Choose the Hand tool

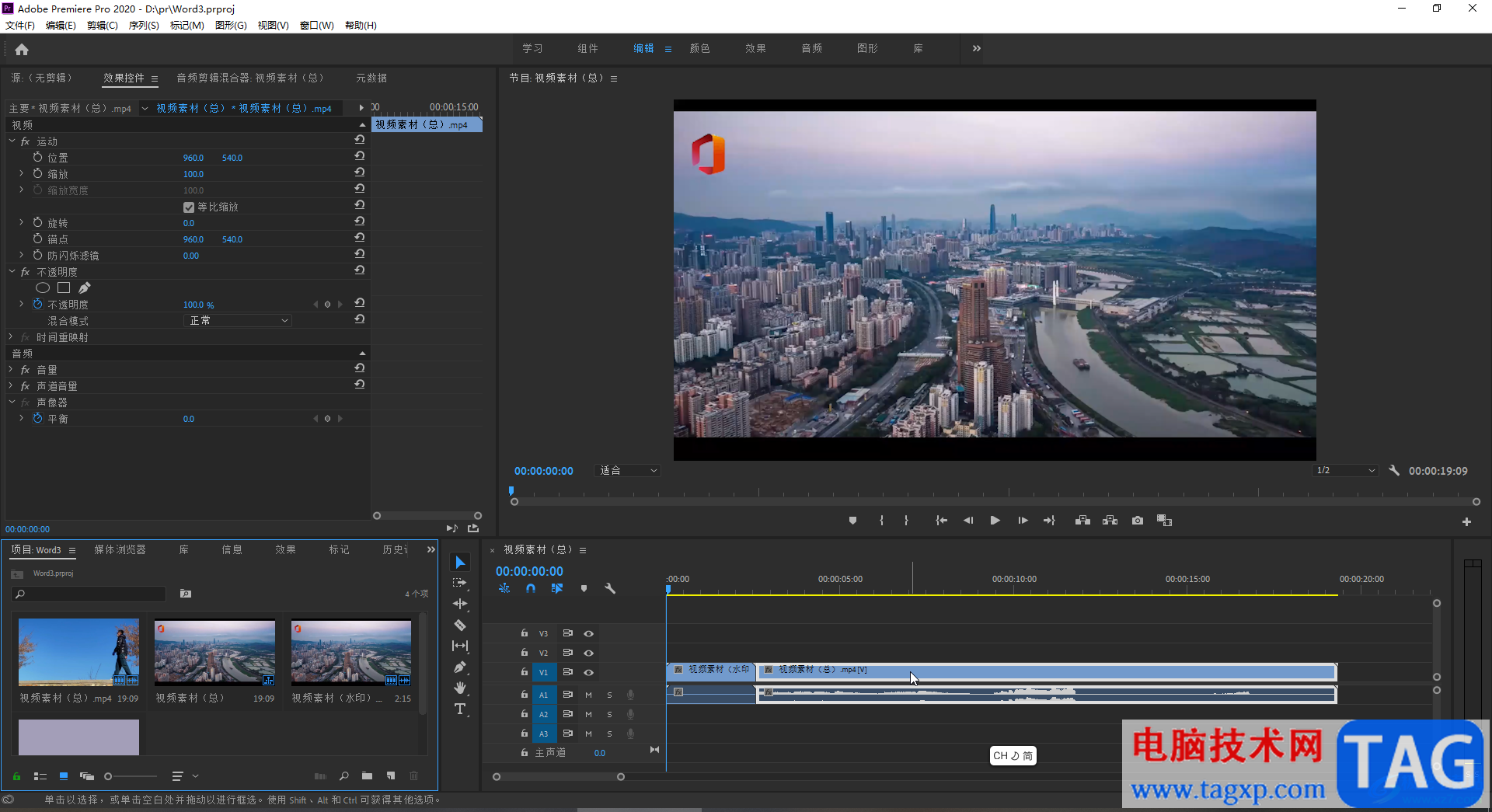tap(460, 688)
